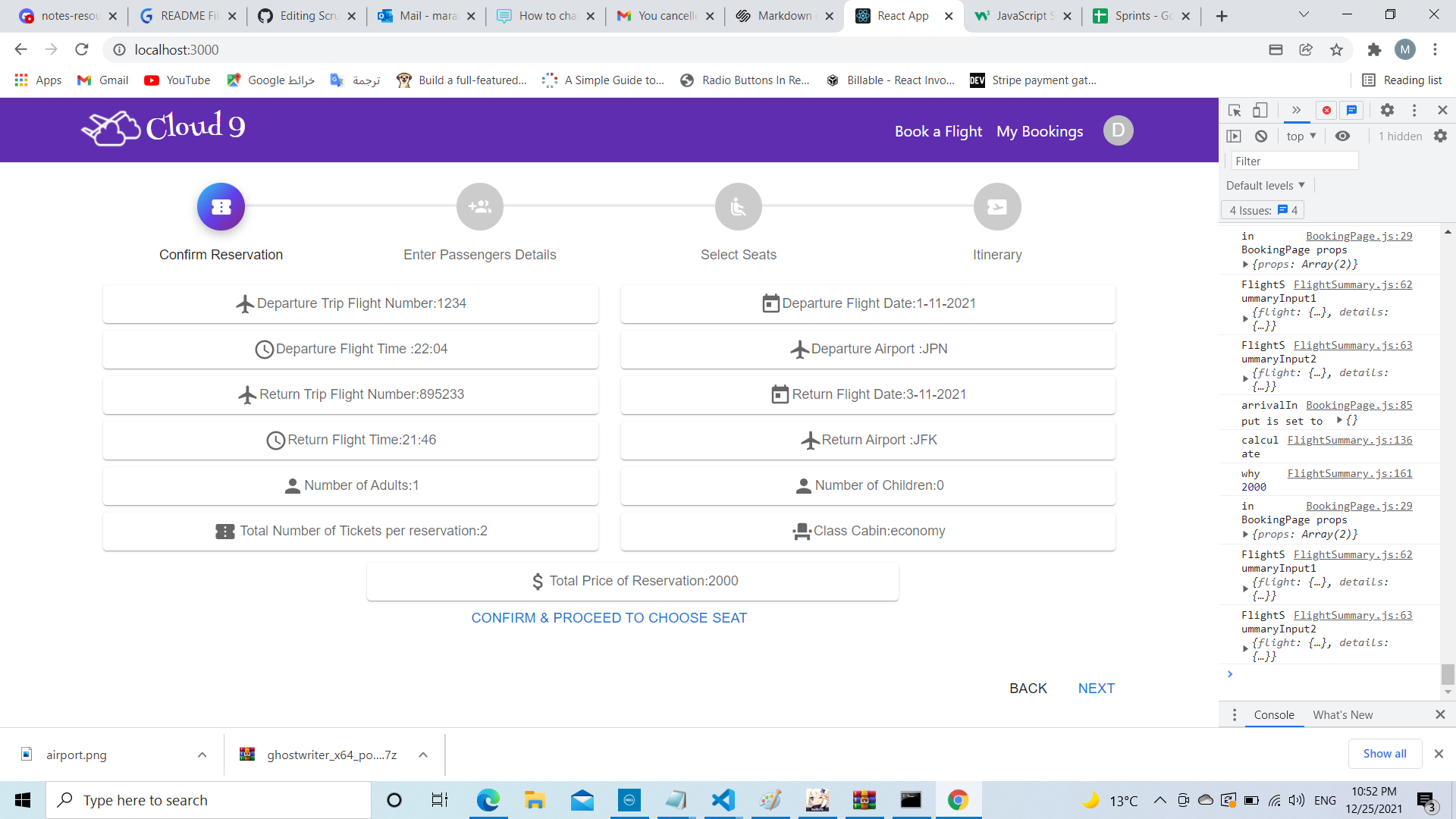Click Confirm & Proceed to Choose Seat
The width and height of the screenshot is (1456, 819).
click(x=609, y=618)
